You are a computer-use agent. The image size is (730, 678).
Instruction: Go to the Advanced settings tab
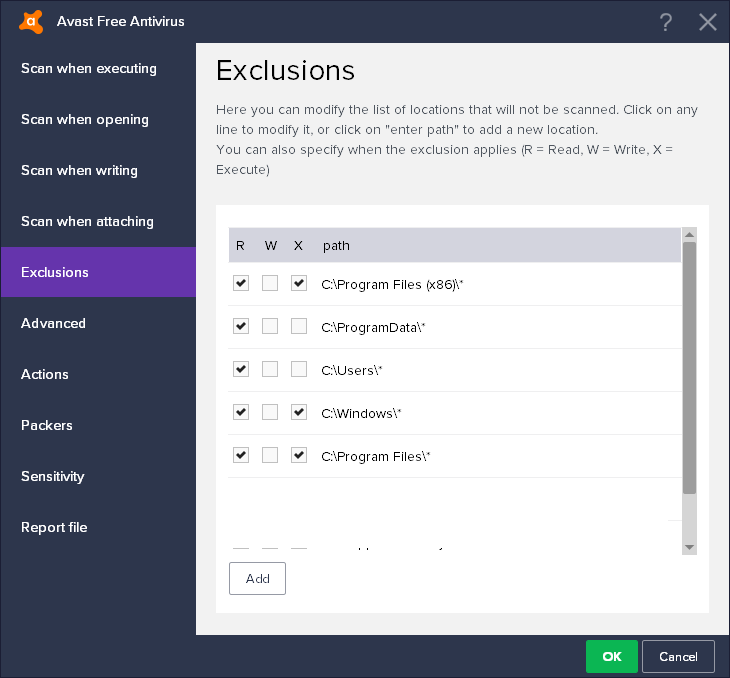coord(54,324)
